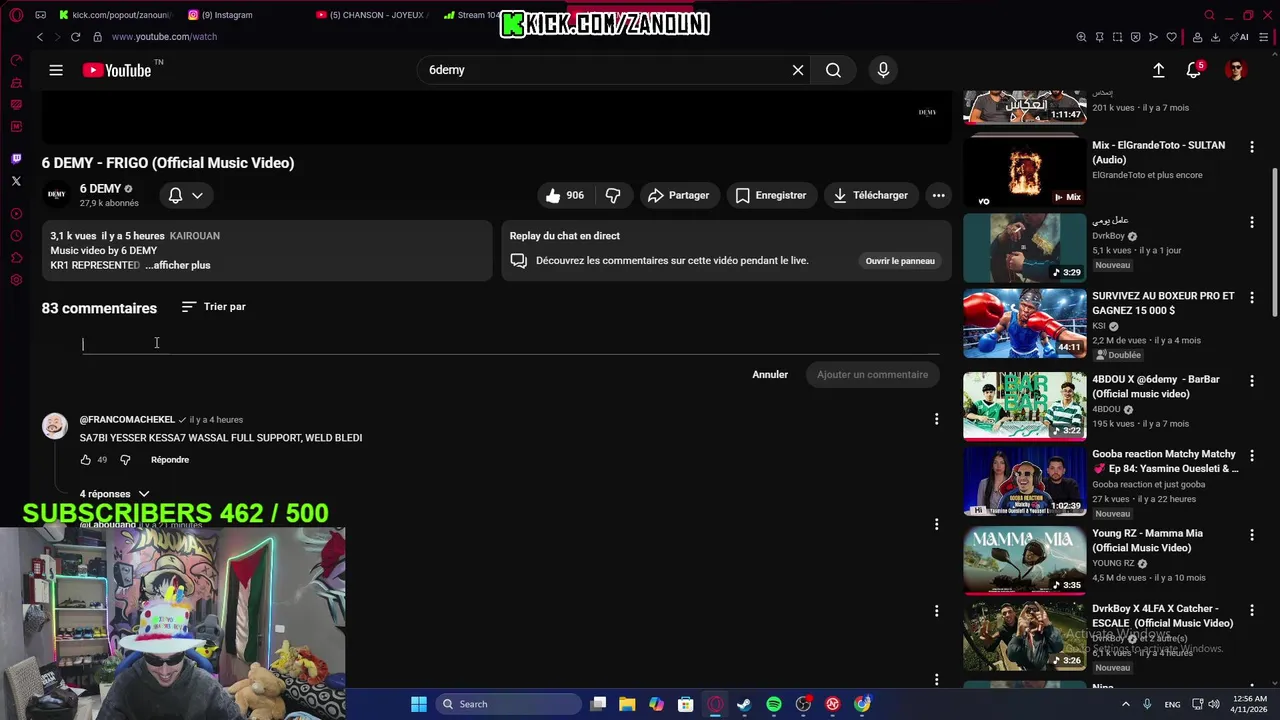Viewport: 1280px width, 720px height.
Task: Open 4BDOU X @6demy BarBar video title
Action: 1156,386
